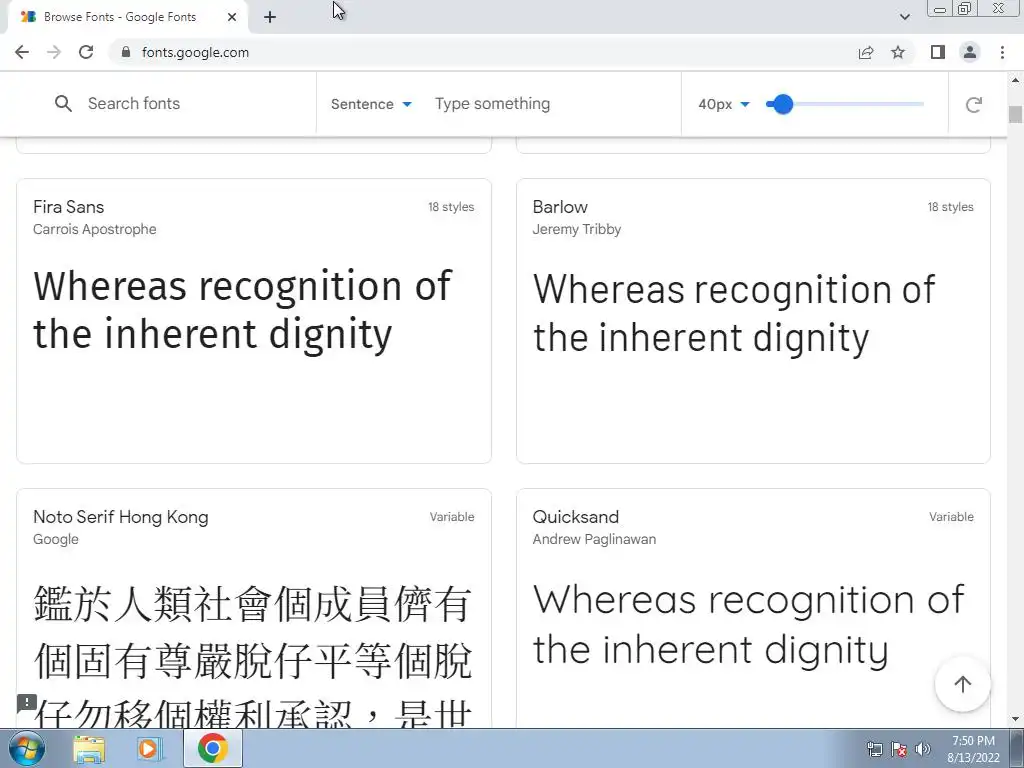
Task: Open File Explorer from taskbar
Action: 89,749
